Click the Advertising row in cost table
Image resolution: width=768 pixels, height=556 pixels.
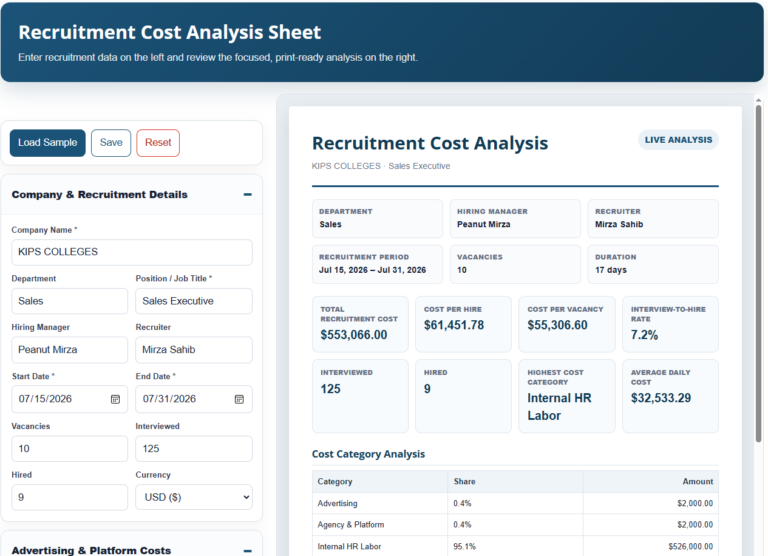(x=515, y=503)
